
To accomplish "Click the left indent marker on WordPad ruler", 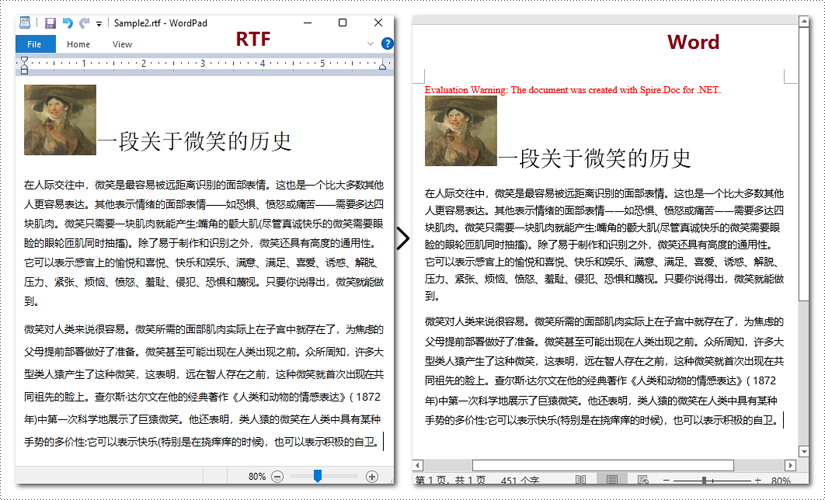I will 24,65.
